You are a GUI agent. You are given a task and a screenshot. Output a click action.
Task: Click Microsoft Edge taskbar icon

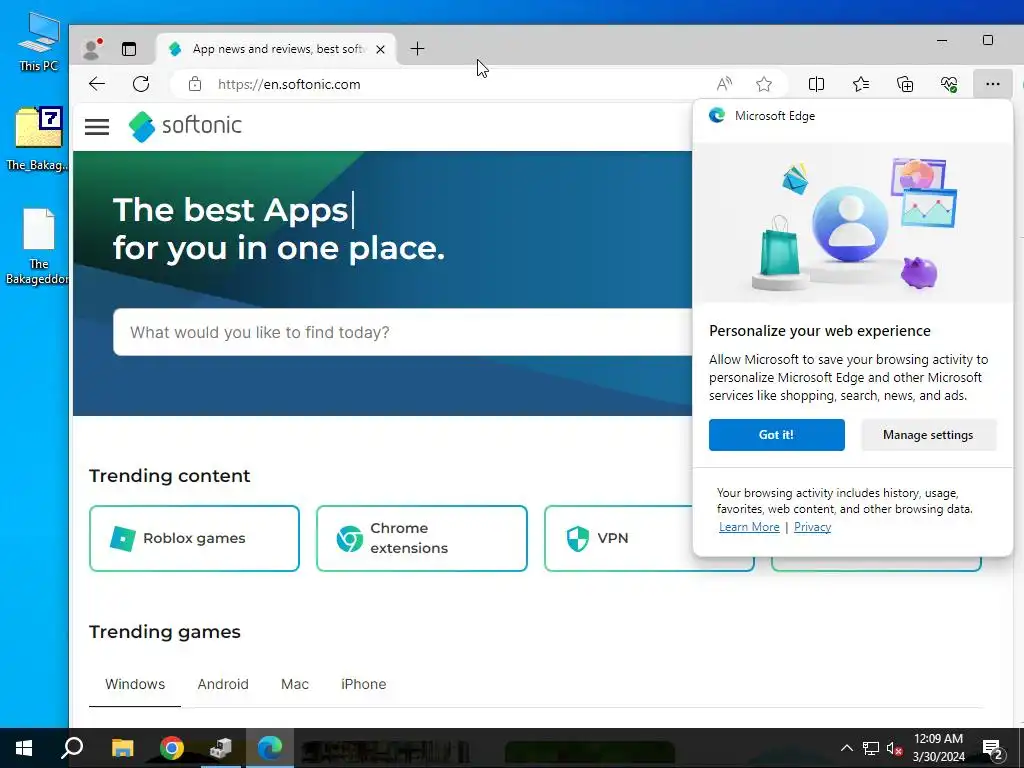[x=270, y=748]
